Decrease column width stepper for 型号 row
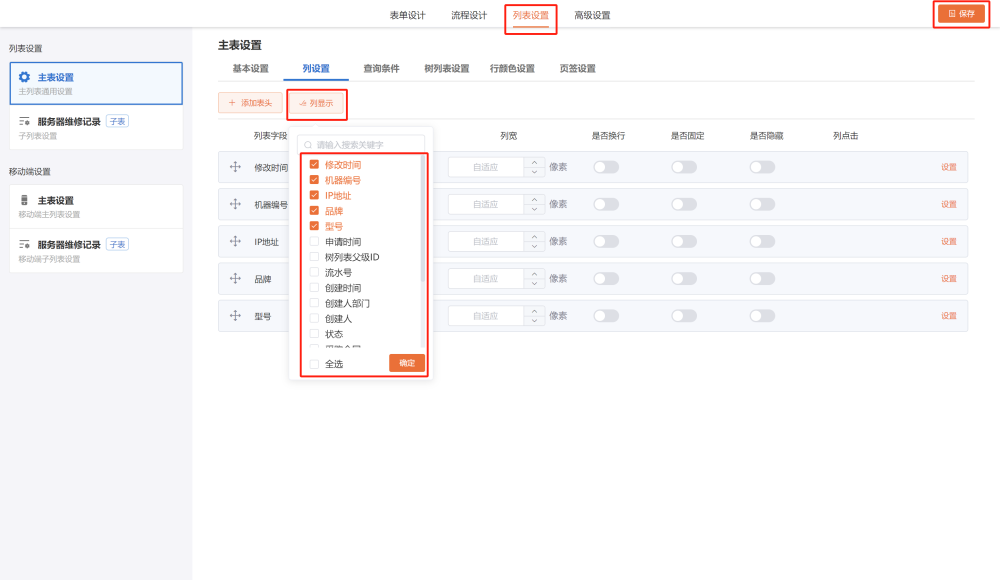This screenshot has width=1000, height=580. 535,321
